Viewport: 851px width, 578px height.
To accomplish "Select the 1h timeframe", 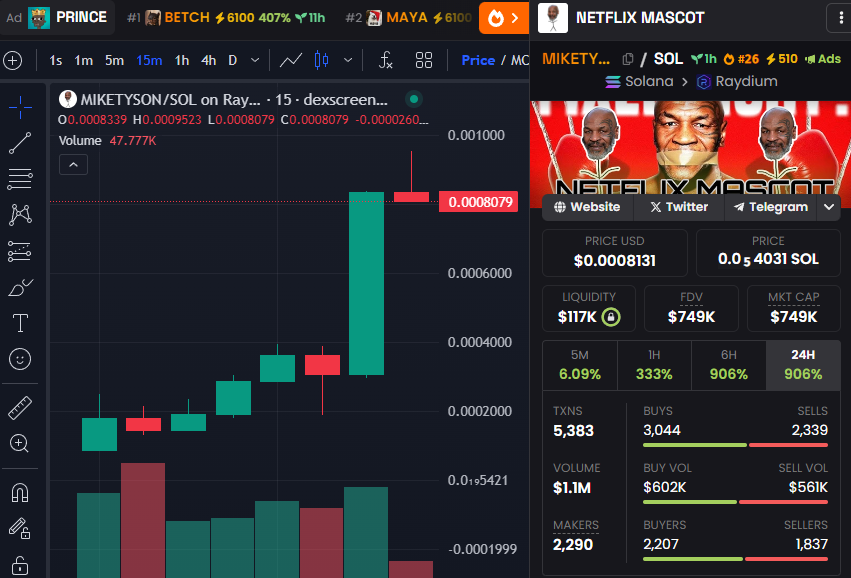I will (x=182, y=60).
